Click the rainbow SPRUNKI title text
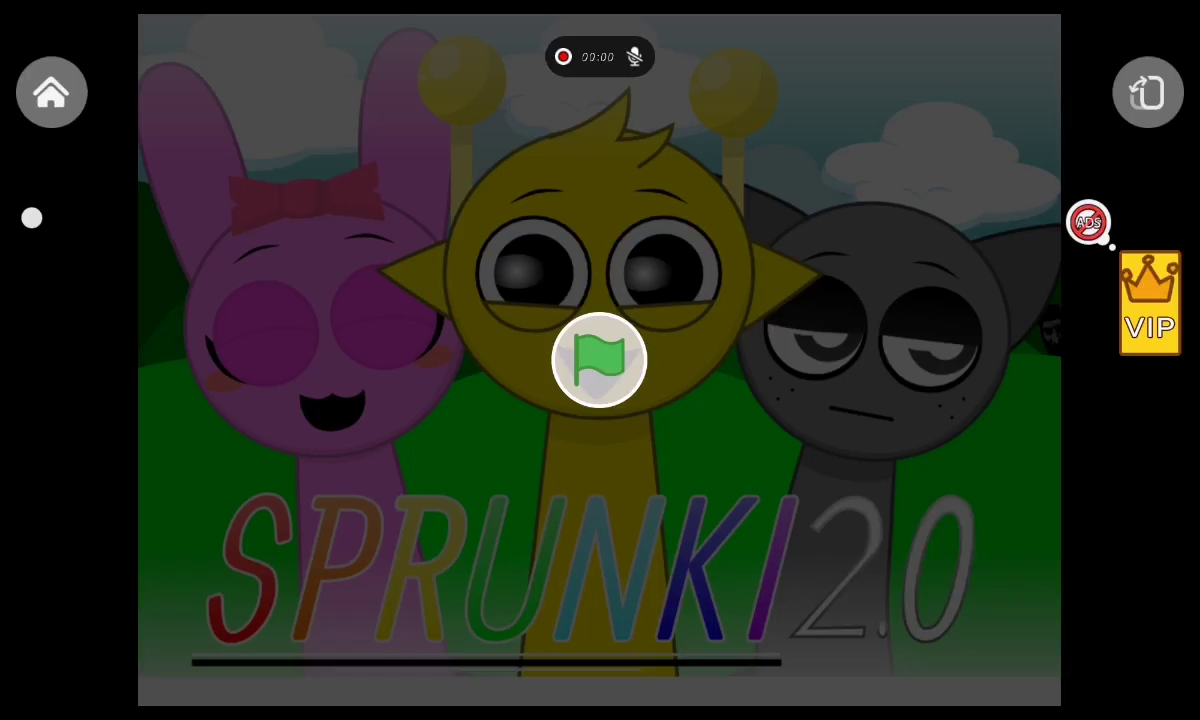The image size is (1200, 720). (x=500, y=570)
